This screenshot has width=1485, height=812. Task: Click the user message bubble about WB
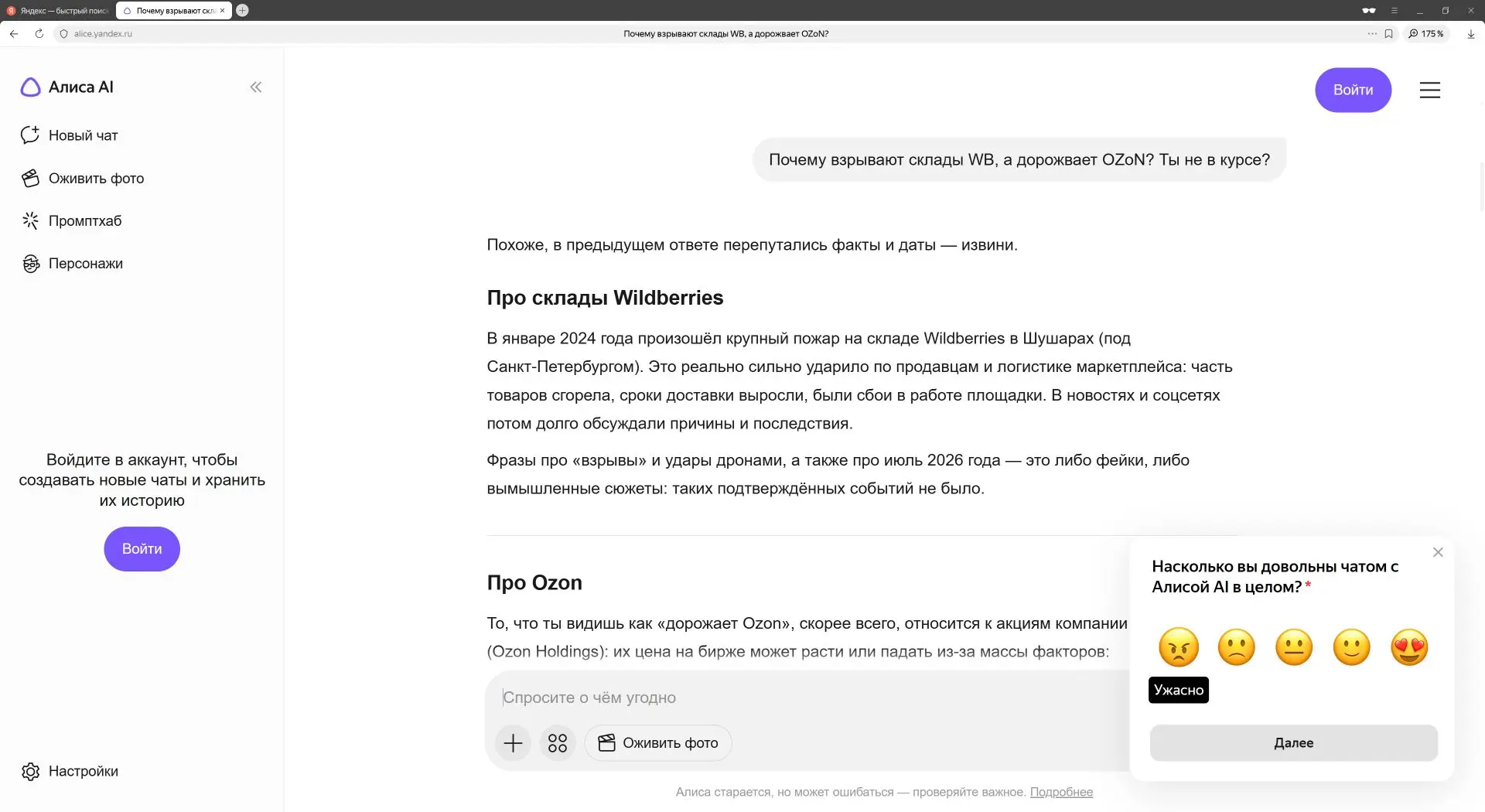point(1019,160)
